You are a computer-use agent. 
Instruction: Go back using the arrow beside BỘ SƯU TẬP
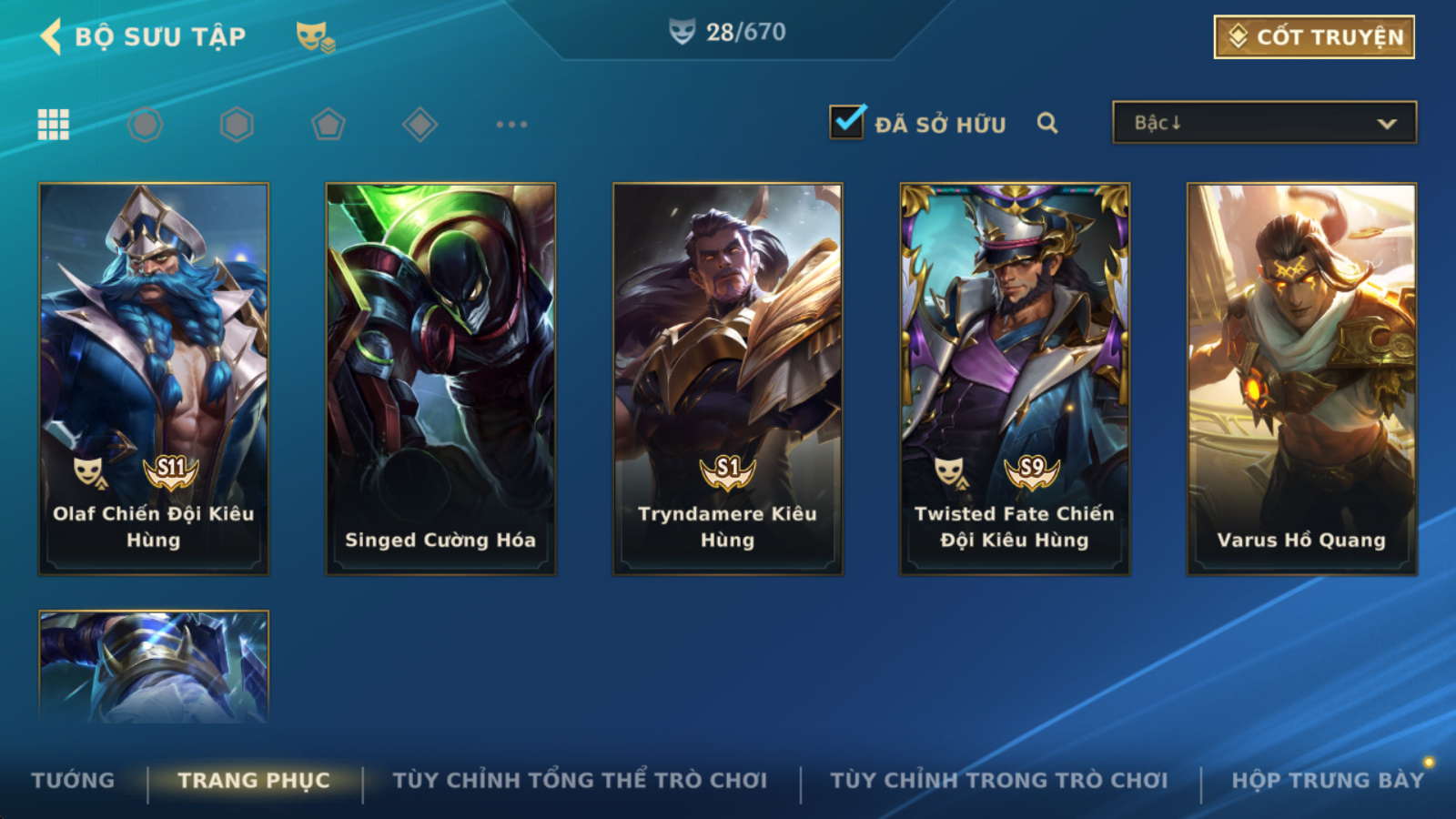(x=51, y=36)
